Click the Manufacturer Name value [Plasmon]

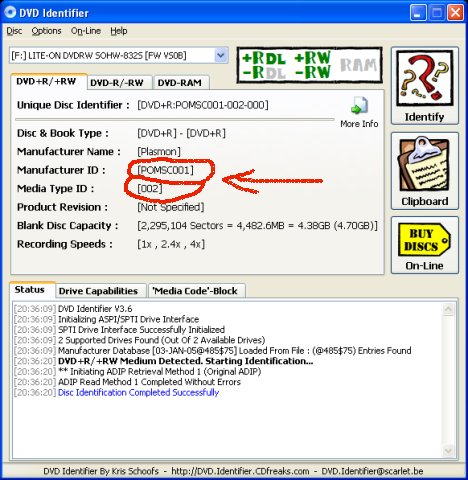coord(159,152)
